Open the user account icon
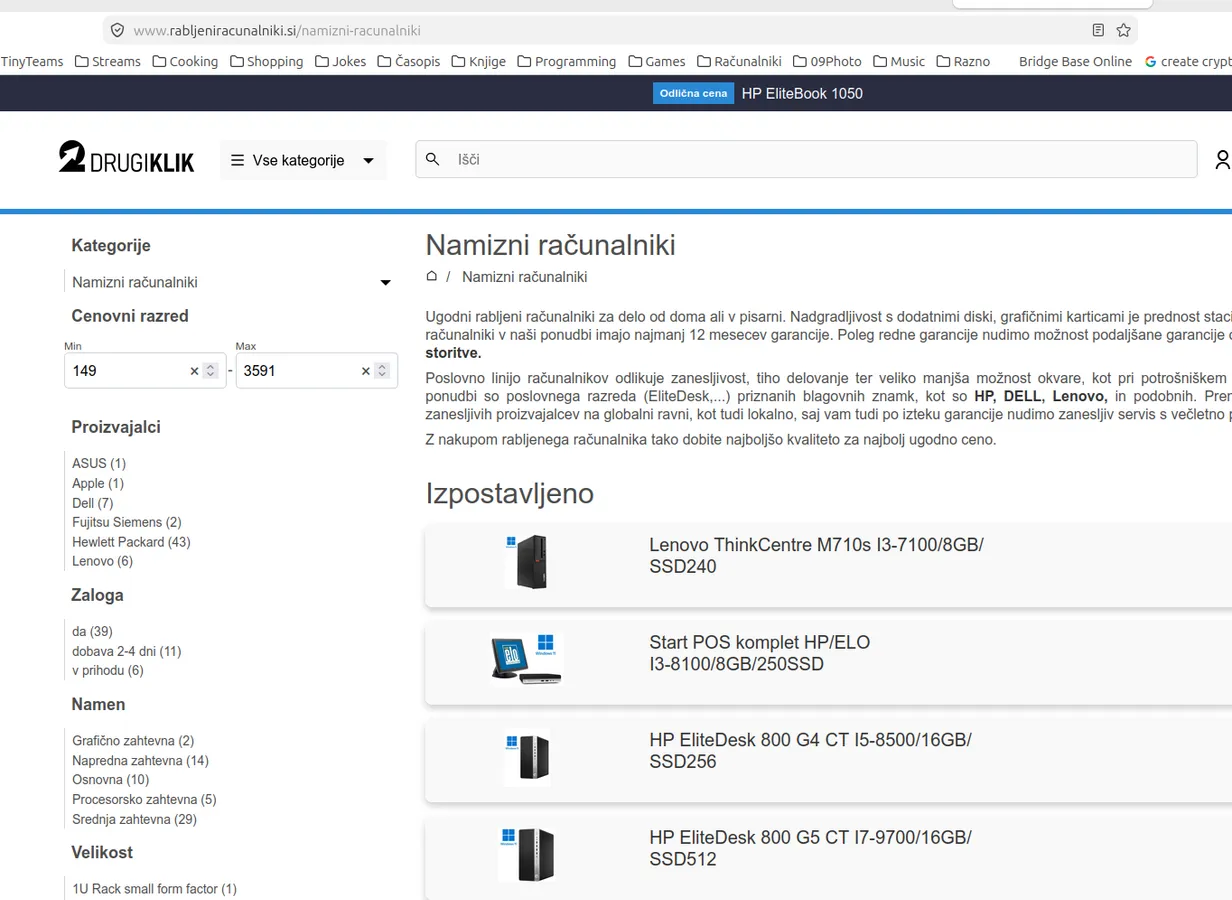1232x900 pixels. tap(1222, 159)
